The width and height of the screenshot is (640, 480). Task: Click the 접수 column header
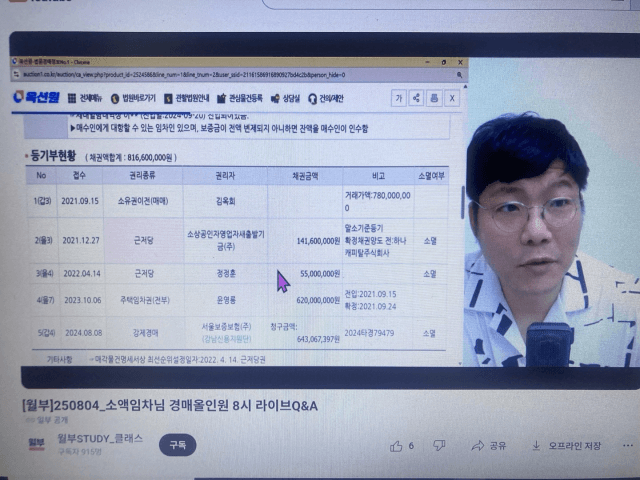[x=79, y=176]
